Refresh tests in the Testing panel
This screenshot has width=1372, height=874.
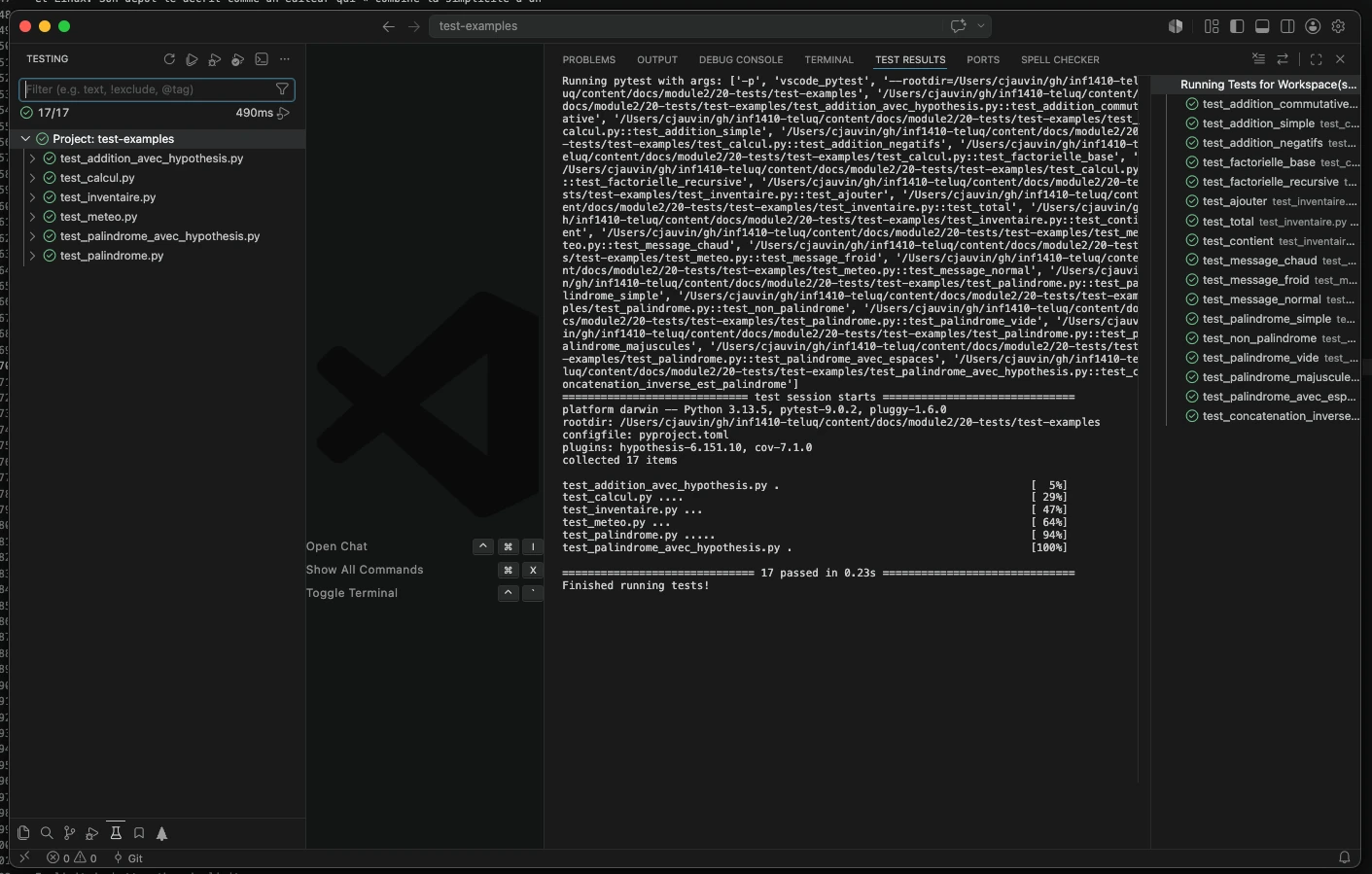coord(169,59)
